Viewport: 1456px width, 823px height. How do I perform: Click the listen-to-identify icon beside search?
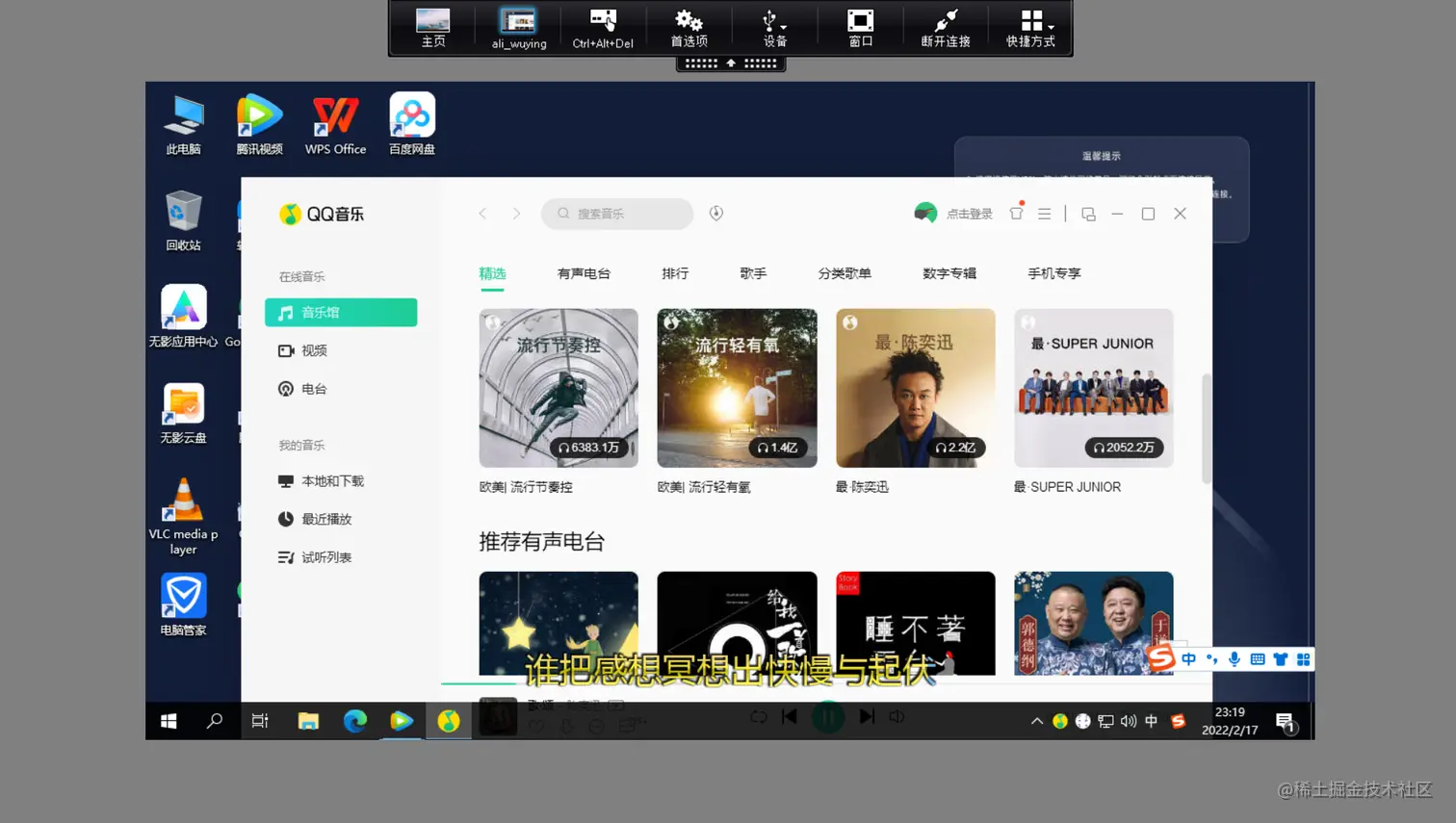pos(716,214)
